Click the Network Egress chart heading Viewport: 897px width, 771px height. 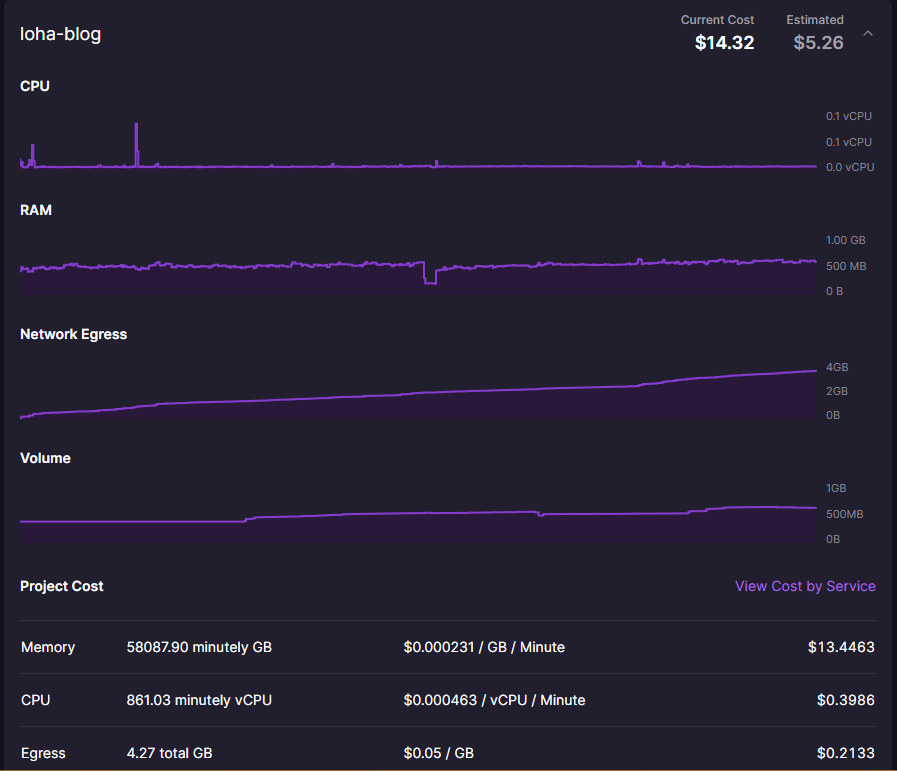coord(73,334)
